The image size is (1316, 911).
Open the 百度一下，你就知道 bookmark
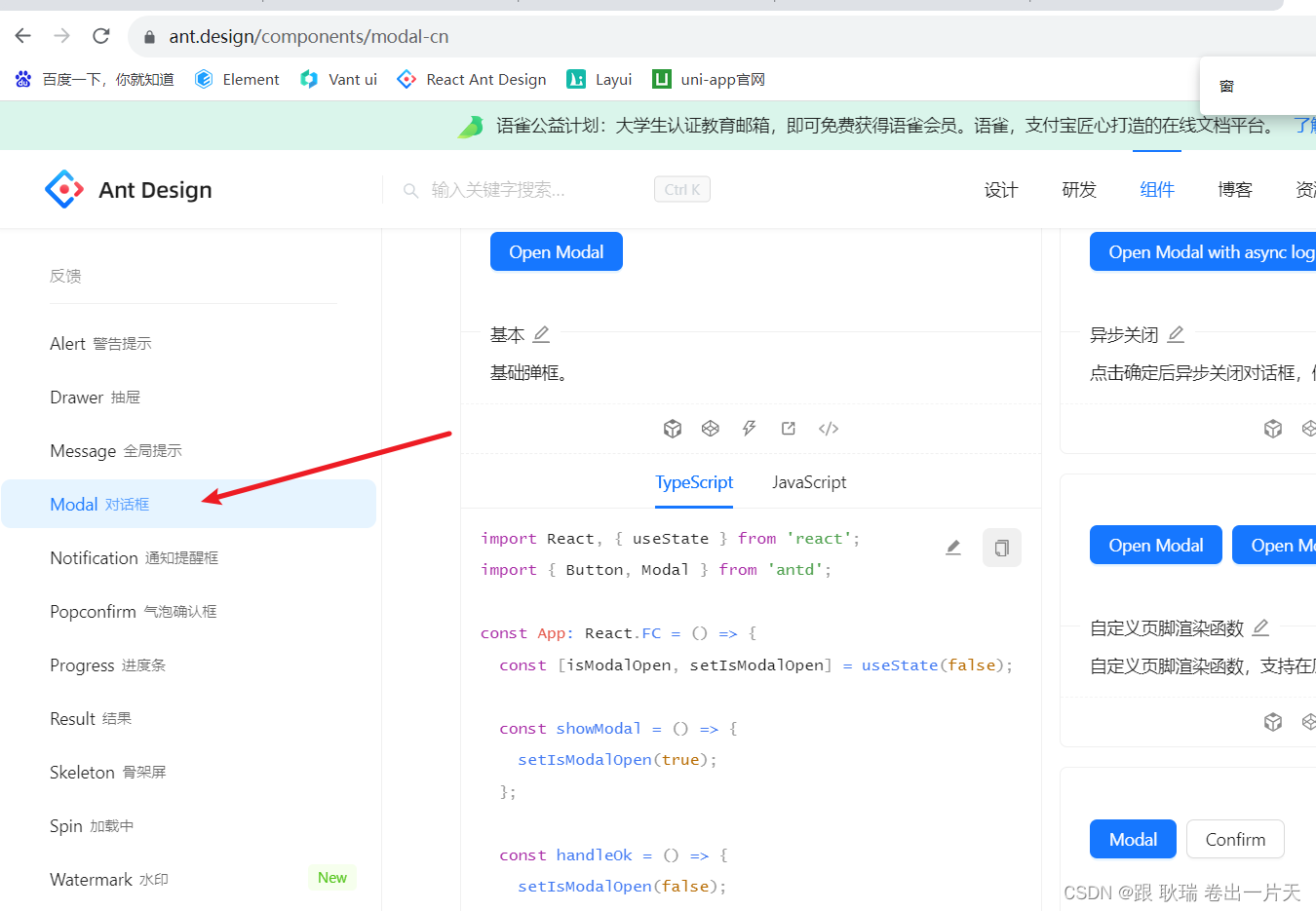click(95, 79)
